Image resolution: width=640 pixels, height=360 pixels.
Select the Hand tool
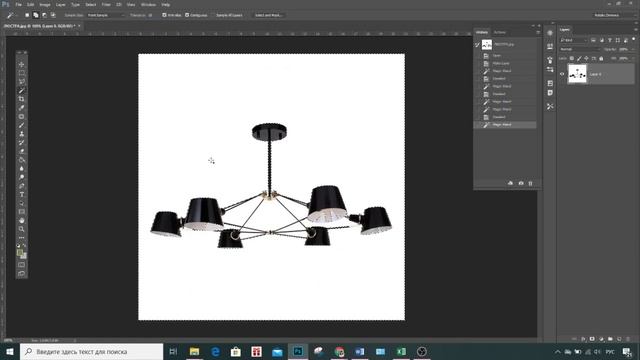(x=22, y=220)
